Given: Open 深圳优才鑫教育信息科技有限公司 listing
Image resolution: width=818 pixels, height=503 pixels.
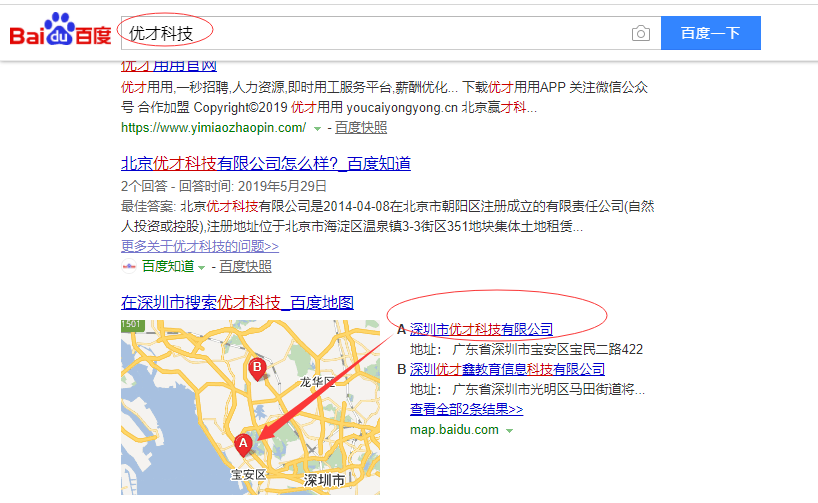Looking at the screenshot, I should [507, 369].
